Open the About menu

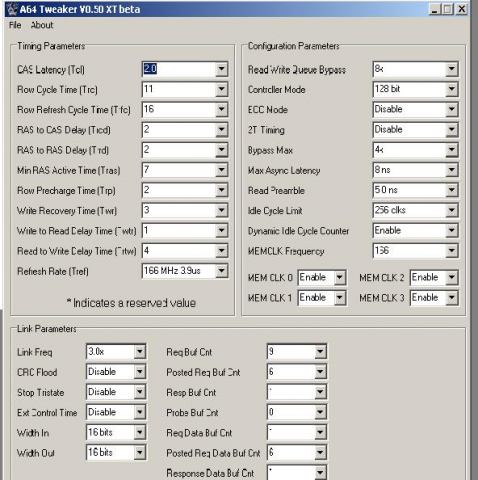(x=42, y=25)
